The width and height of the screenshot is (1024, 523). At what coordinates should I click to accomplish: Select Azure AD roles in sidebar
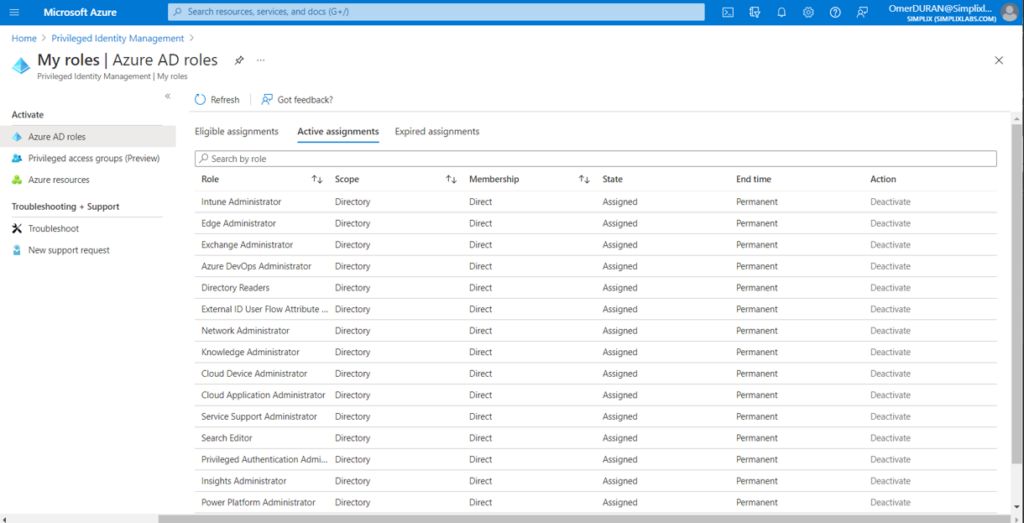click(88, 136)
